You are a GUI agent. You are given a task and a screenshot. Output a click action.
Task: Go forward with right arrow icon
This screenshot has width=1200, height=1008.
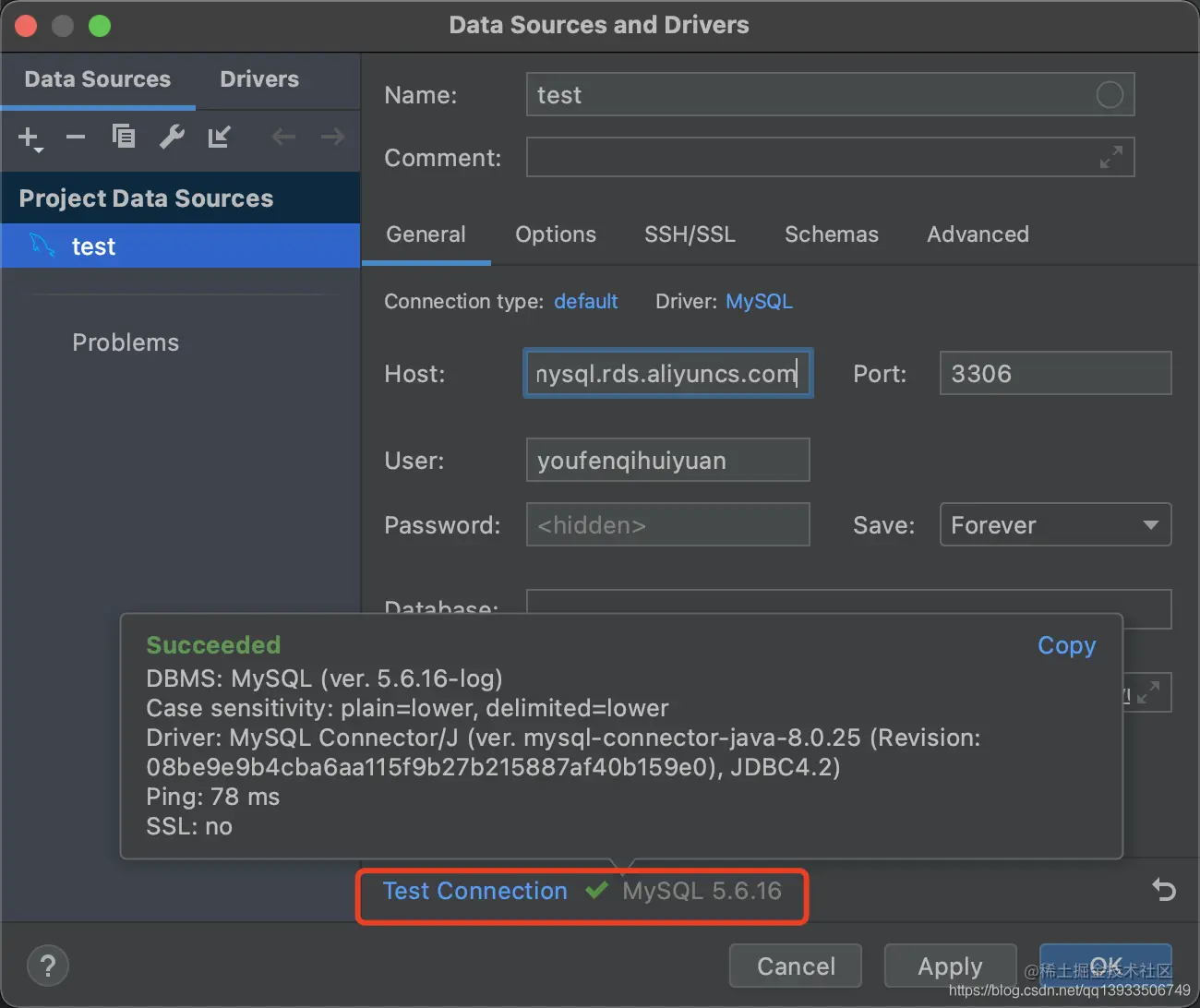(332, 138)
